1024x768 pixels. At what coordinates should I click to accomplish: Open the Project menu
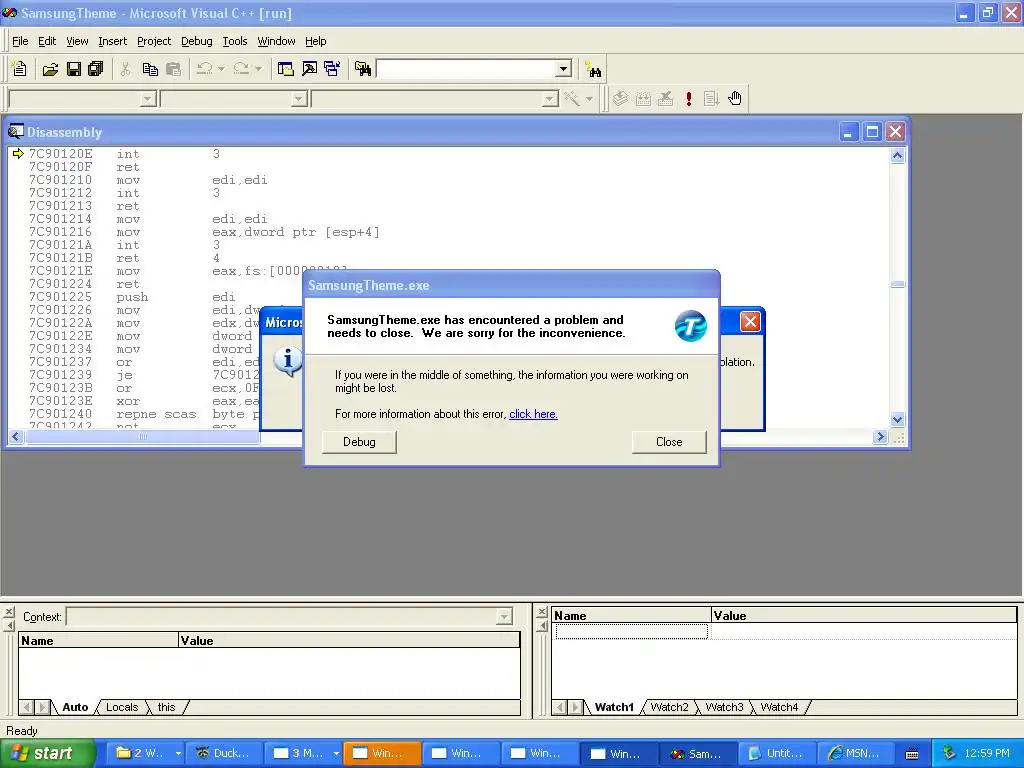[x=153, y=41]
